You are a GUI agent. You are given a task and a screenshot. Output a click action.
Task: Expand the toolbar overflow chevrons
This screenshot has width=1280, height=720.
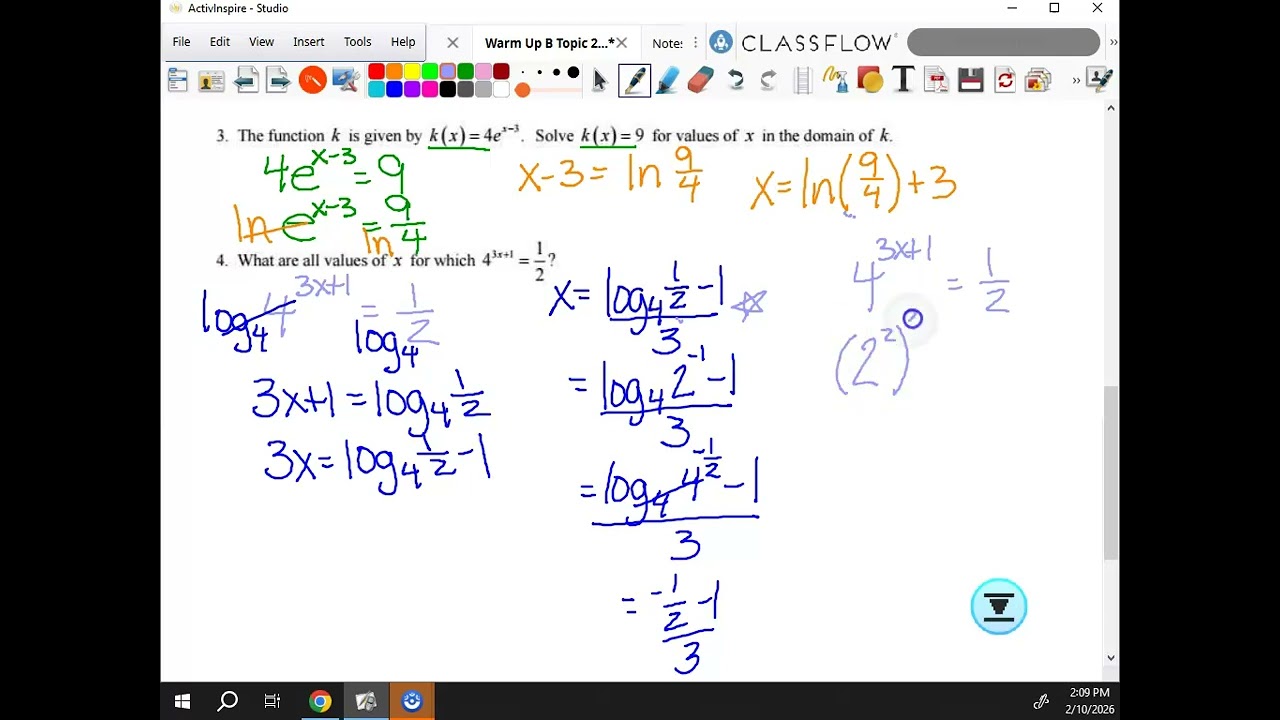point(1076,80)
